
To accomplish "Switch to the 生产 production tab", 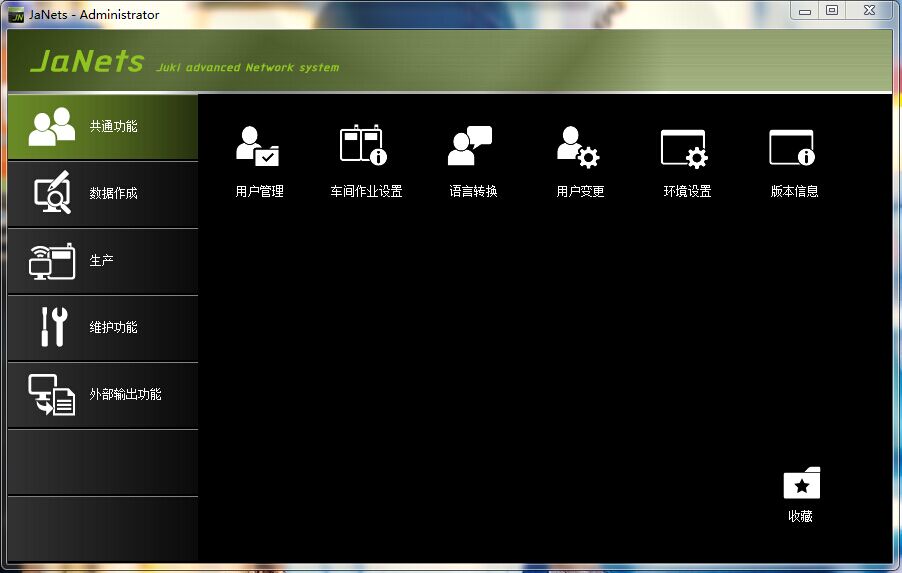I will click(x=103, y=262).
